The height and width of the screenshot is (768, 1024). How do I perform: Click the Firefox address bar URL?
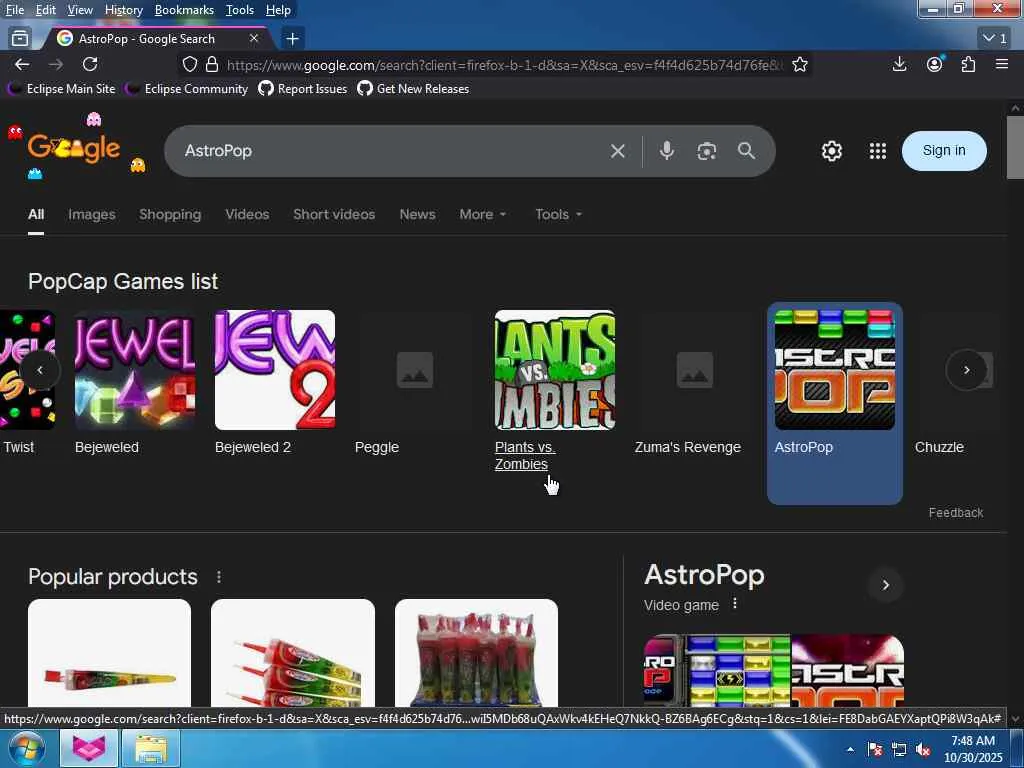(x=503, y=65)
